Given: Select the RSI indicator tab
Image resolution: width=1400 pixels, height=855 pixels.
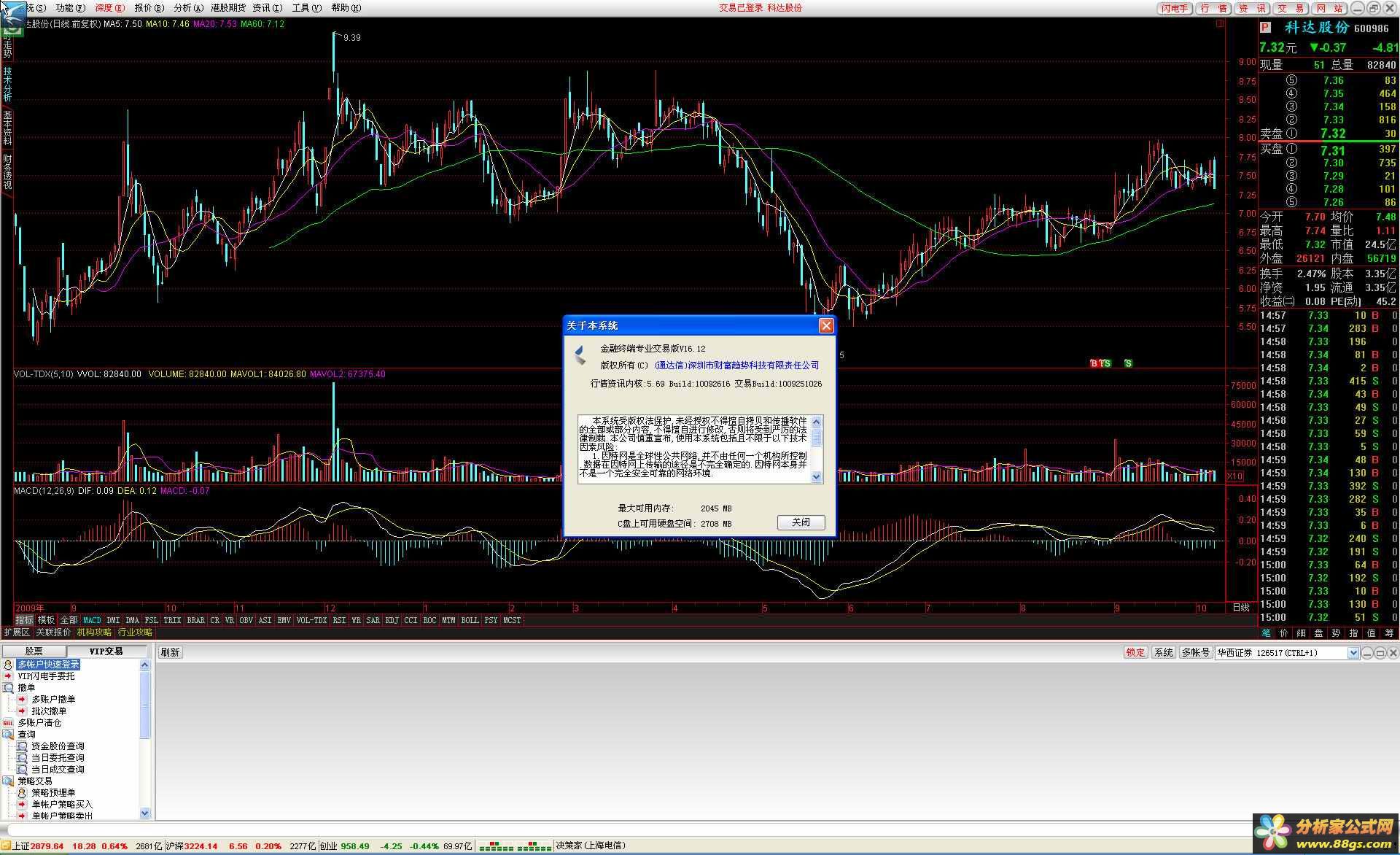Looking at the screenshot, I should (x=339, y=621).
